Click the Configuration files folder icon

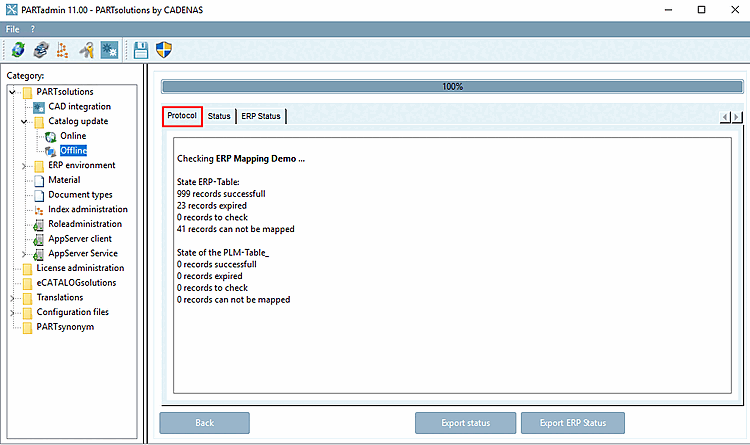pyautogui.click(x=27, y=313)
